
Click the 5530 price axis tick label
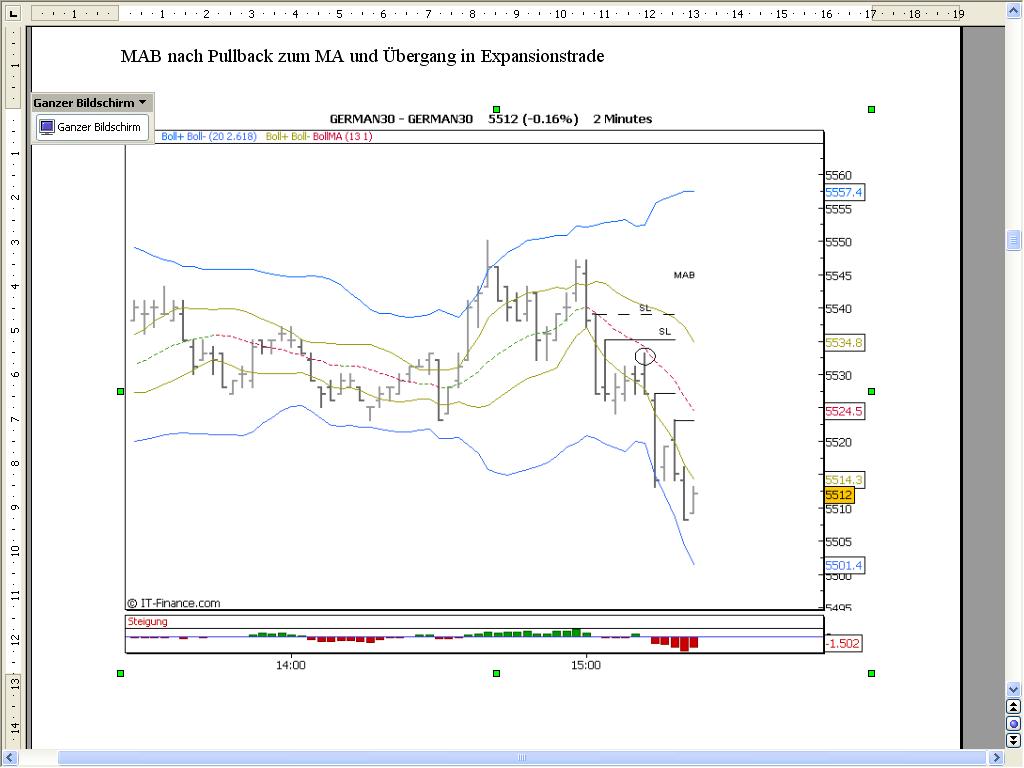click(x=839, y=376)
